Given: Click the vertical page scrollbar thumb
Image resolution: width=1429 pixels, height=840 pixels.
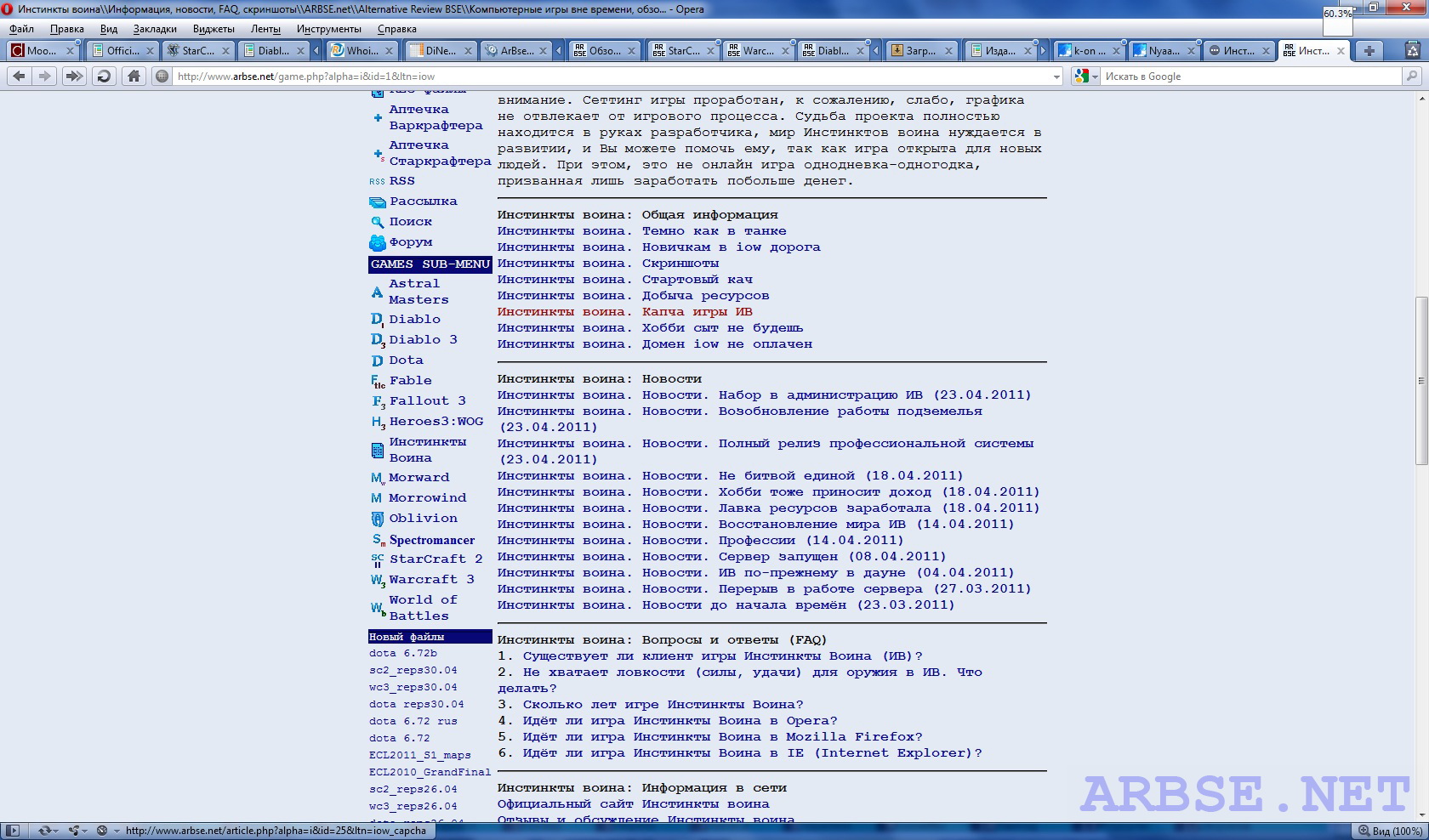Looking at the screenshot, I should pos(1421,380).
